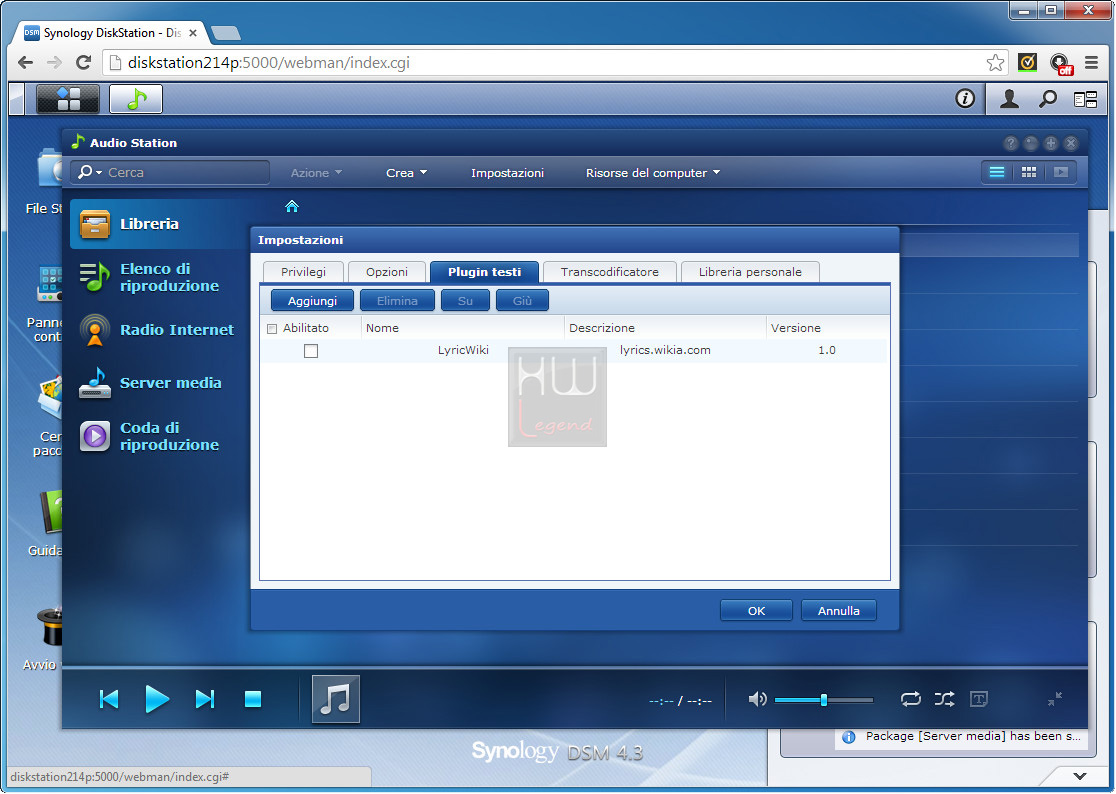The image size is (1116, 794).
Task: Open Impostazioni in the Audio Station toolbar
Action: tap(507, 173)
